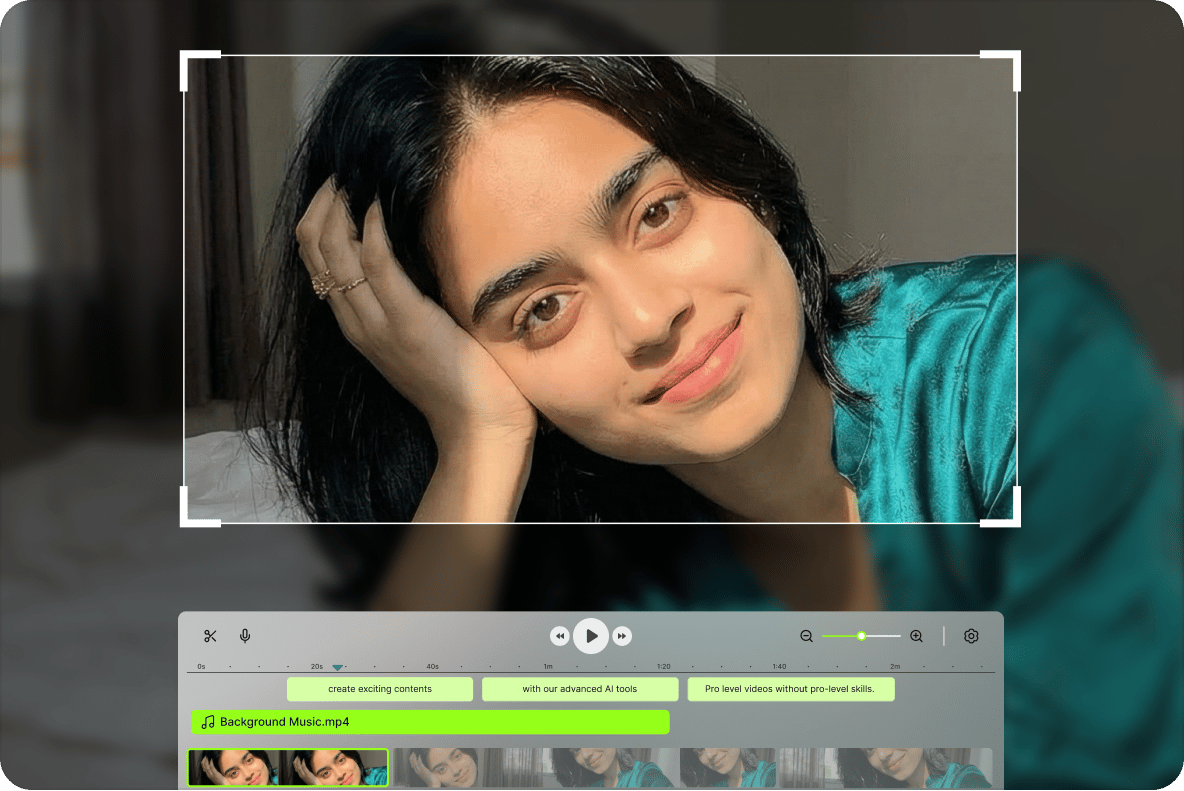Click the microphone voiceover icon

[x=245, y=636]
